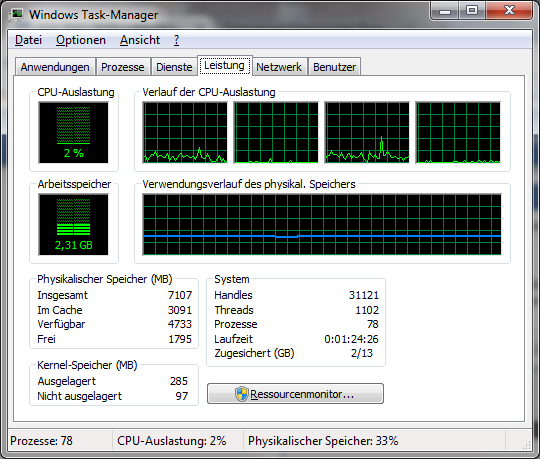Screen dimensions: 540x459
Task: Click the Handles value 31121
Action: [x=364, y=295]
